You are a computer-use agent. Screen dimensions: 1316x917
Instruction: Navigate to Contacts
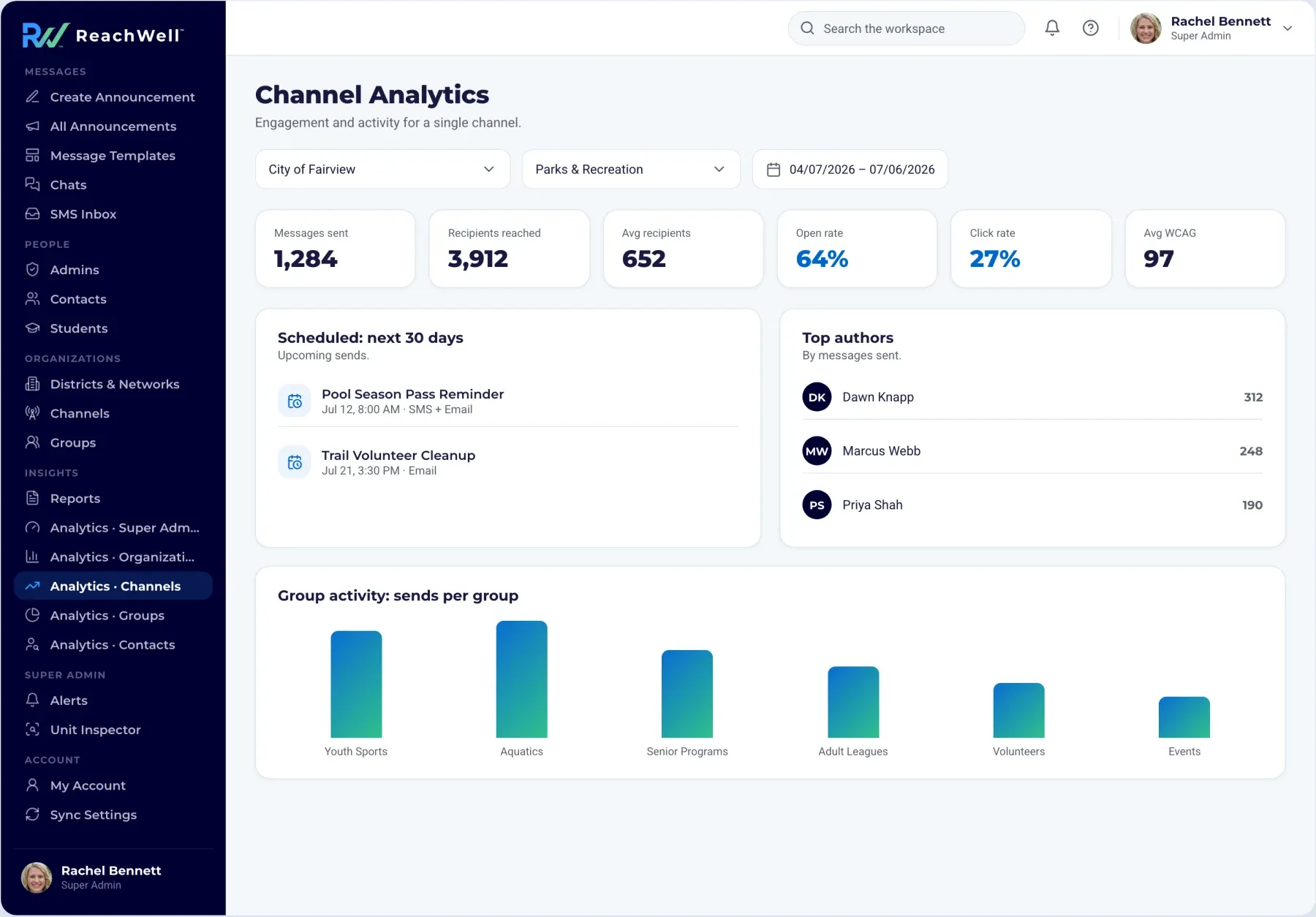(x=113, y=298)
